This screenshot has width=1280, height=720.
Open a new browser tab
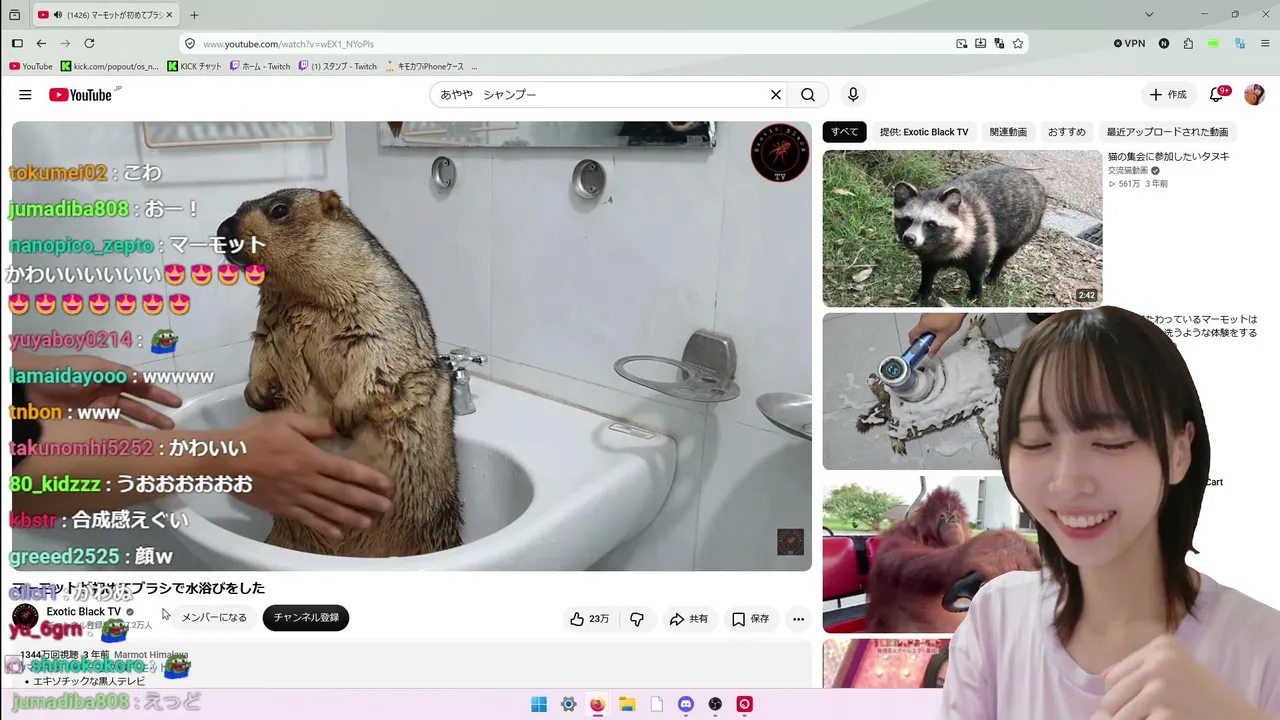194,15
